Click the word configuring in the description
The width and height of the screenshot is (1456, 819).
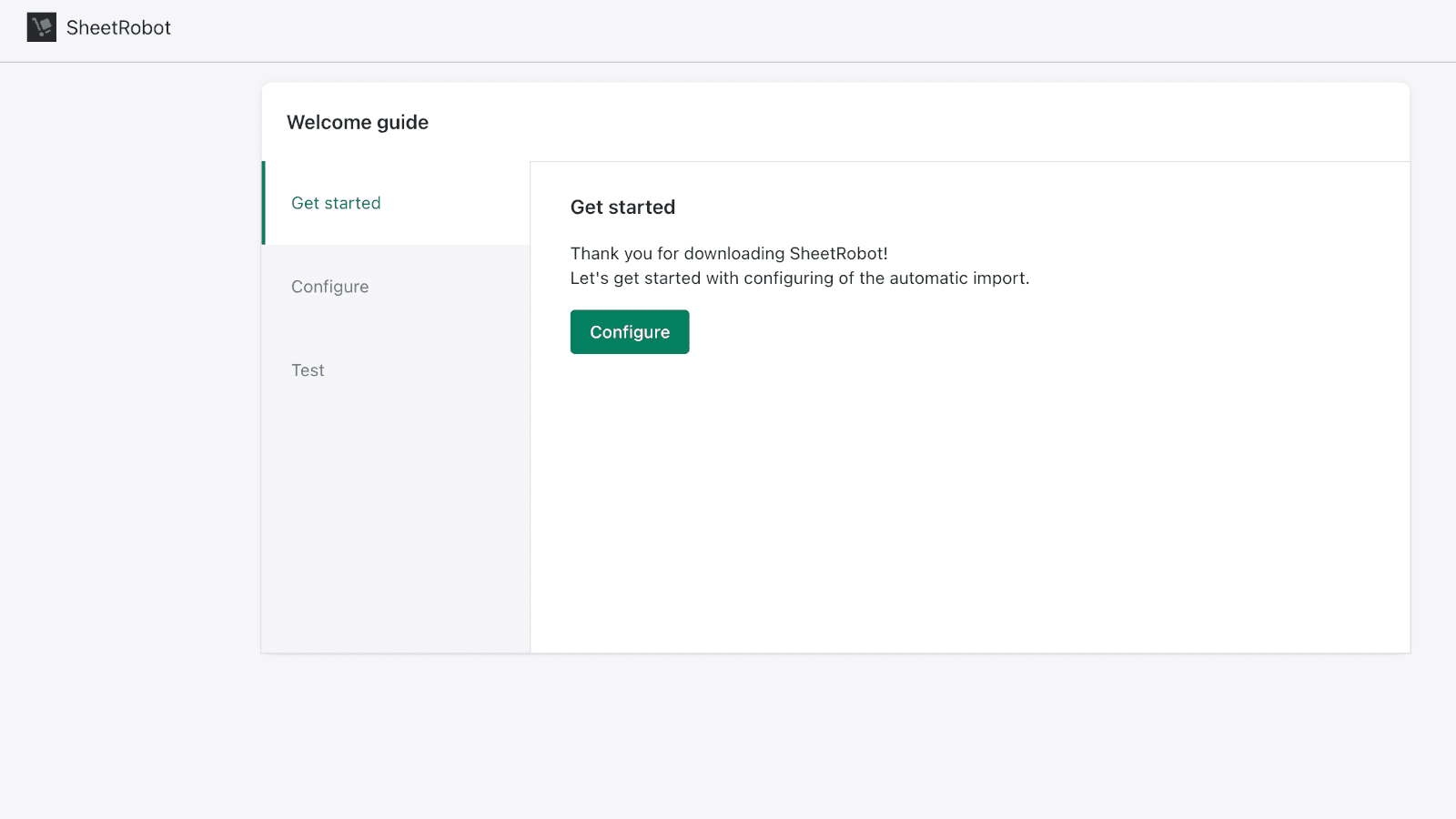tap(788, 278)
